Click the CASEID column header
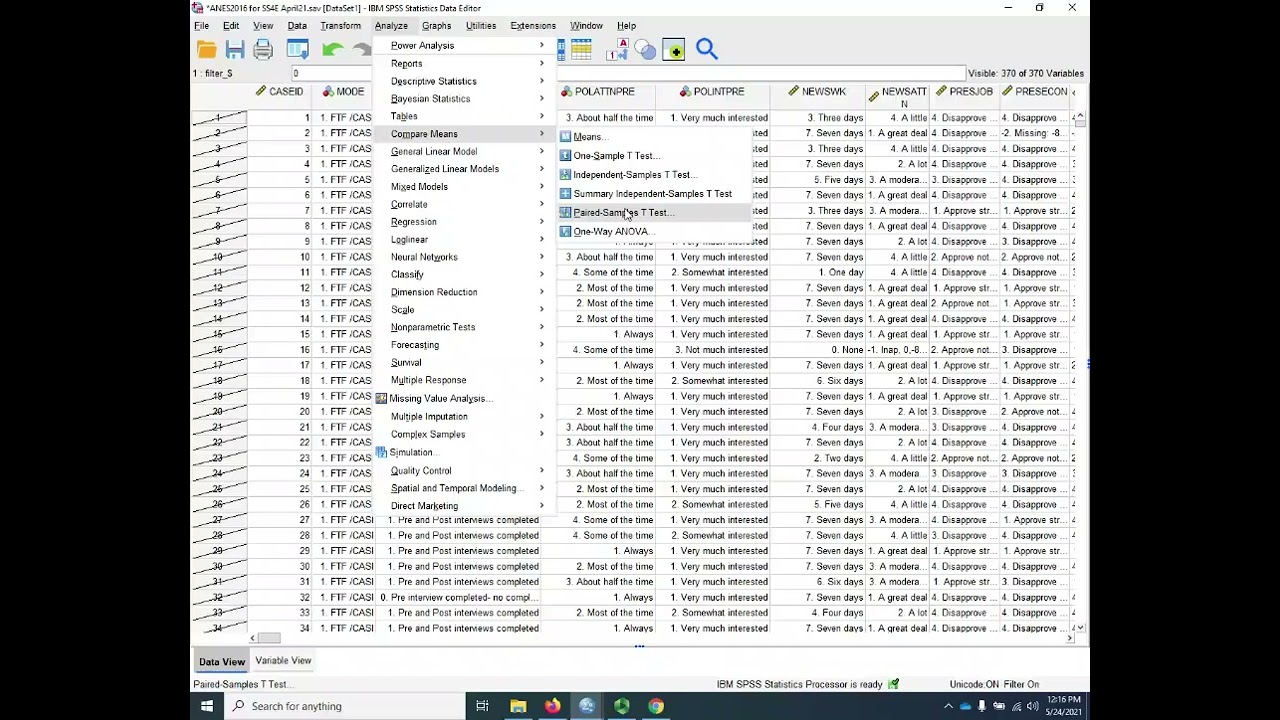 tap(279, 92)
